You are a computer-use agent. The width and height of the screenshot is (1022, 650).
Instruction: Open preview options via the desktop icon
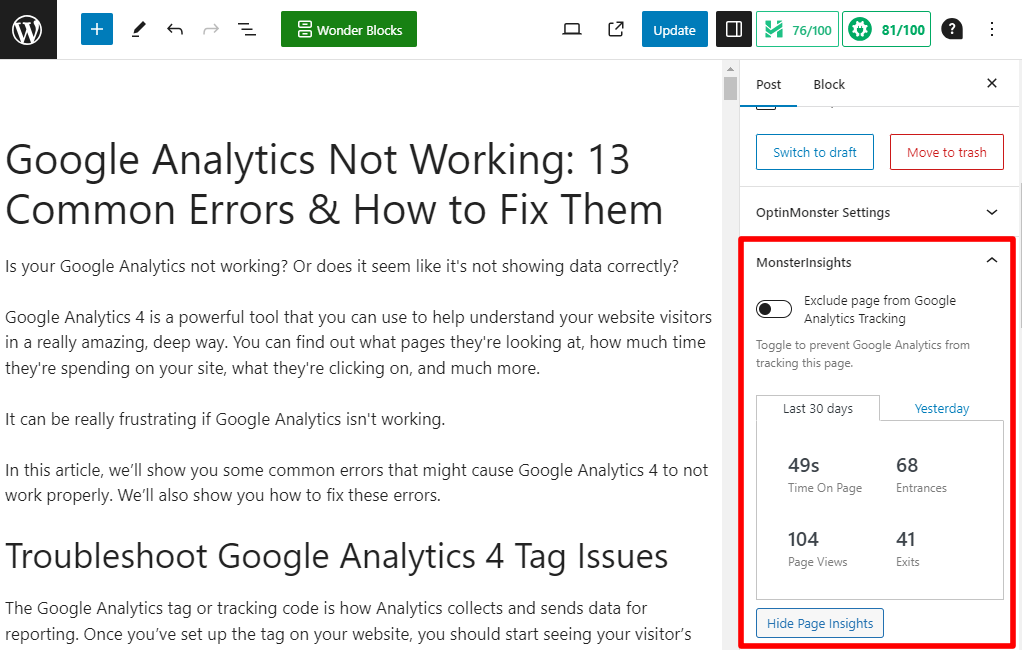(572, 29)
